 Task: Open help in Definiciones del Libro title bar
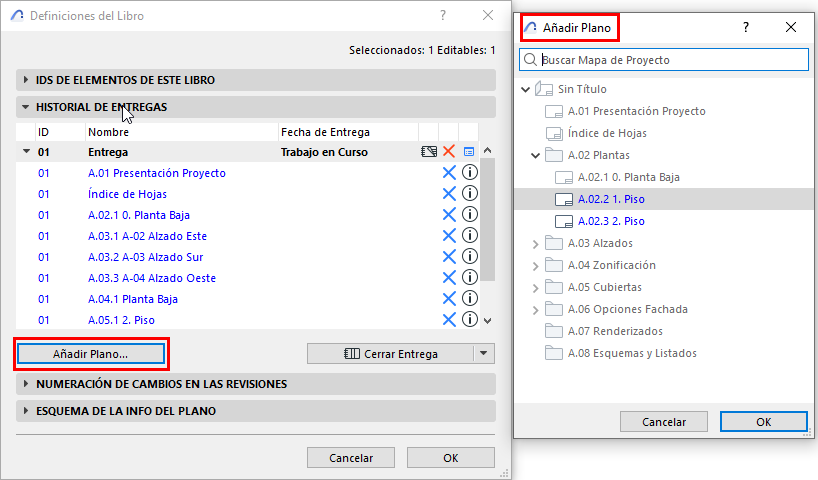[x=443, y=15]
